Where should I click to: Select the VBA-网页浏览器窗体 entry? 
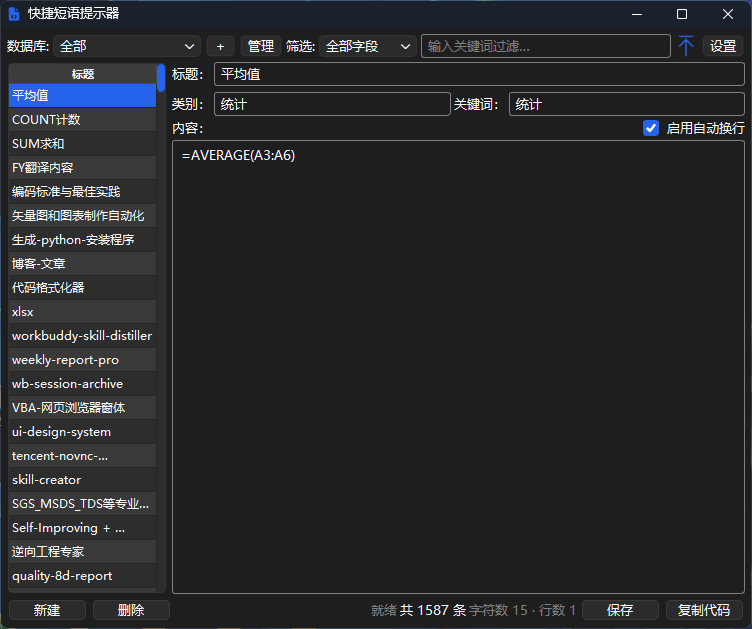82,408
